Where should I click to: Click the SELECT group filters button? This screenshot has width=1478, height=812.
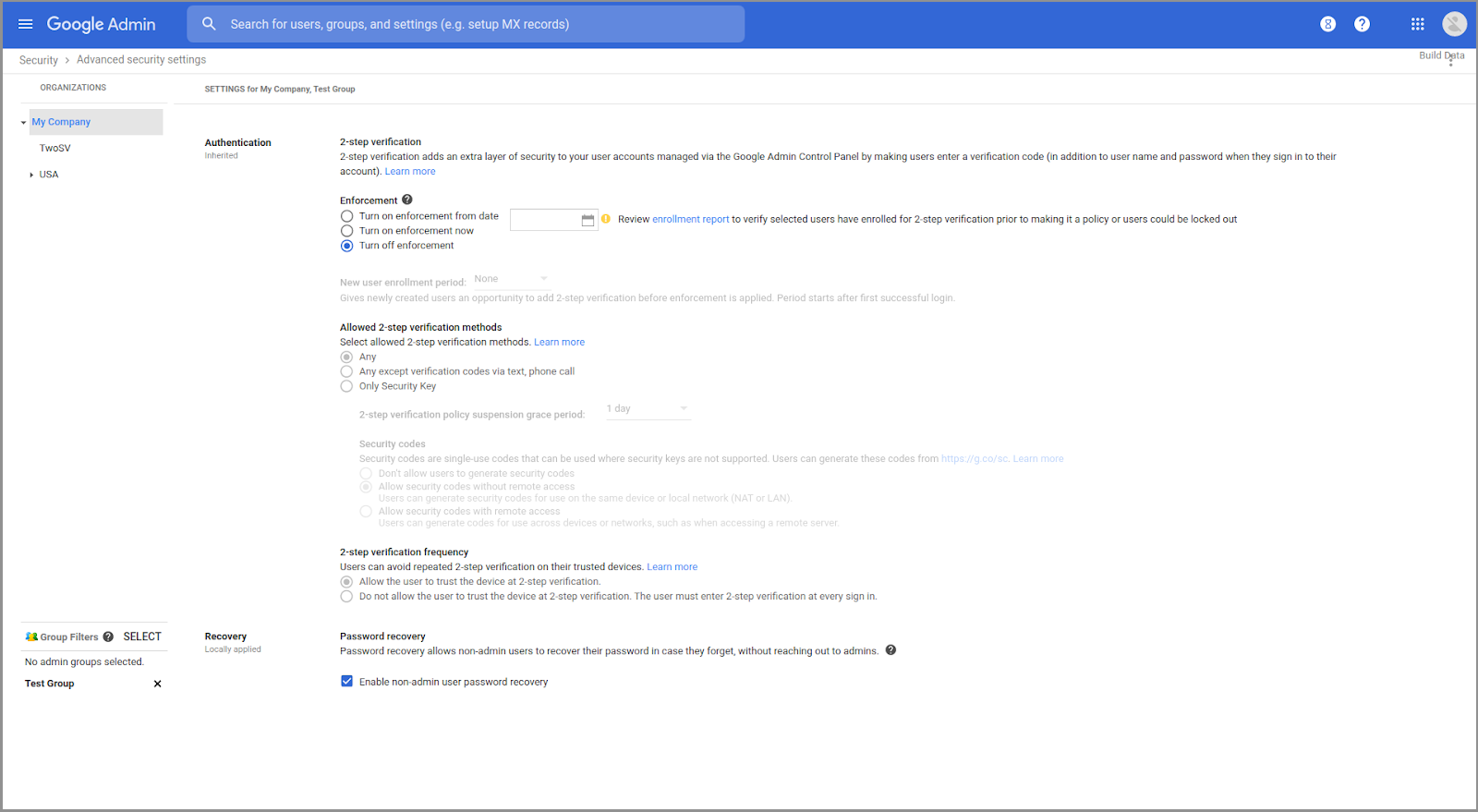point(142,636)
